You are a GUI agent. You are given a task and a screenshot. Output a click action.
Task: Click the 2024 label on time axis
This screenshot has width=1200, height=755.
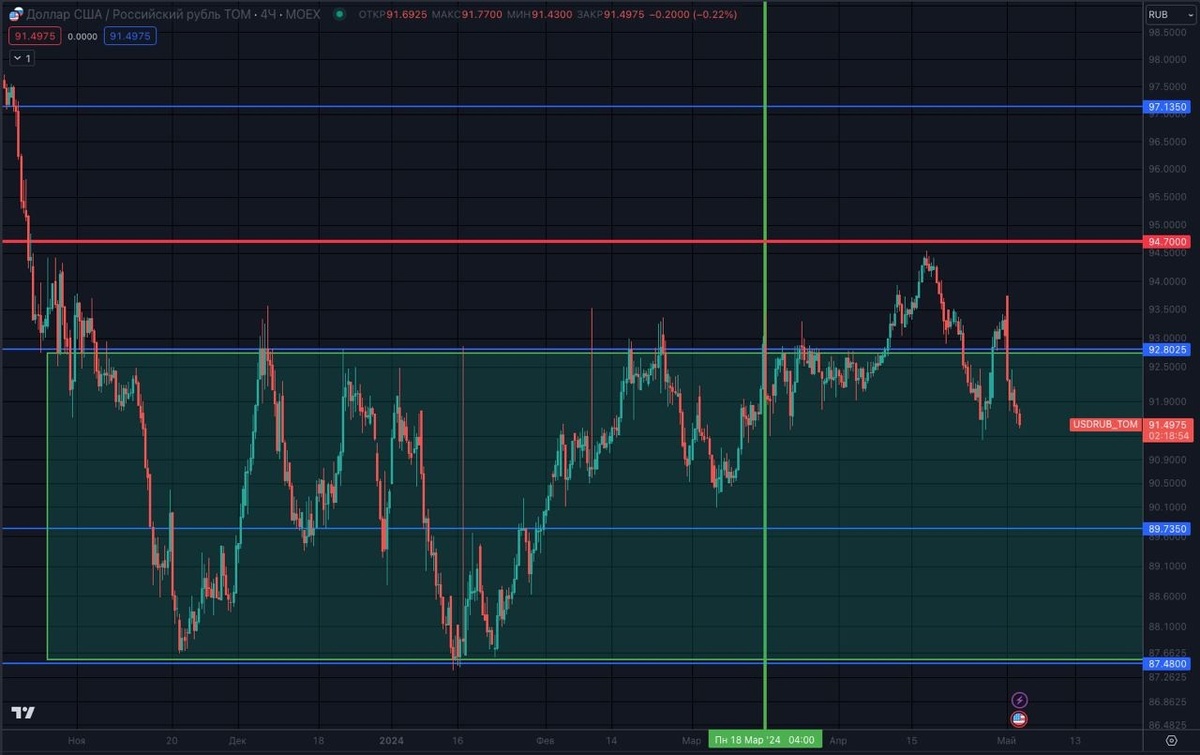point(390,740)
